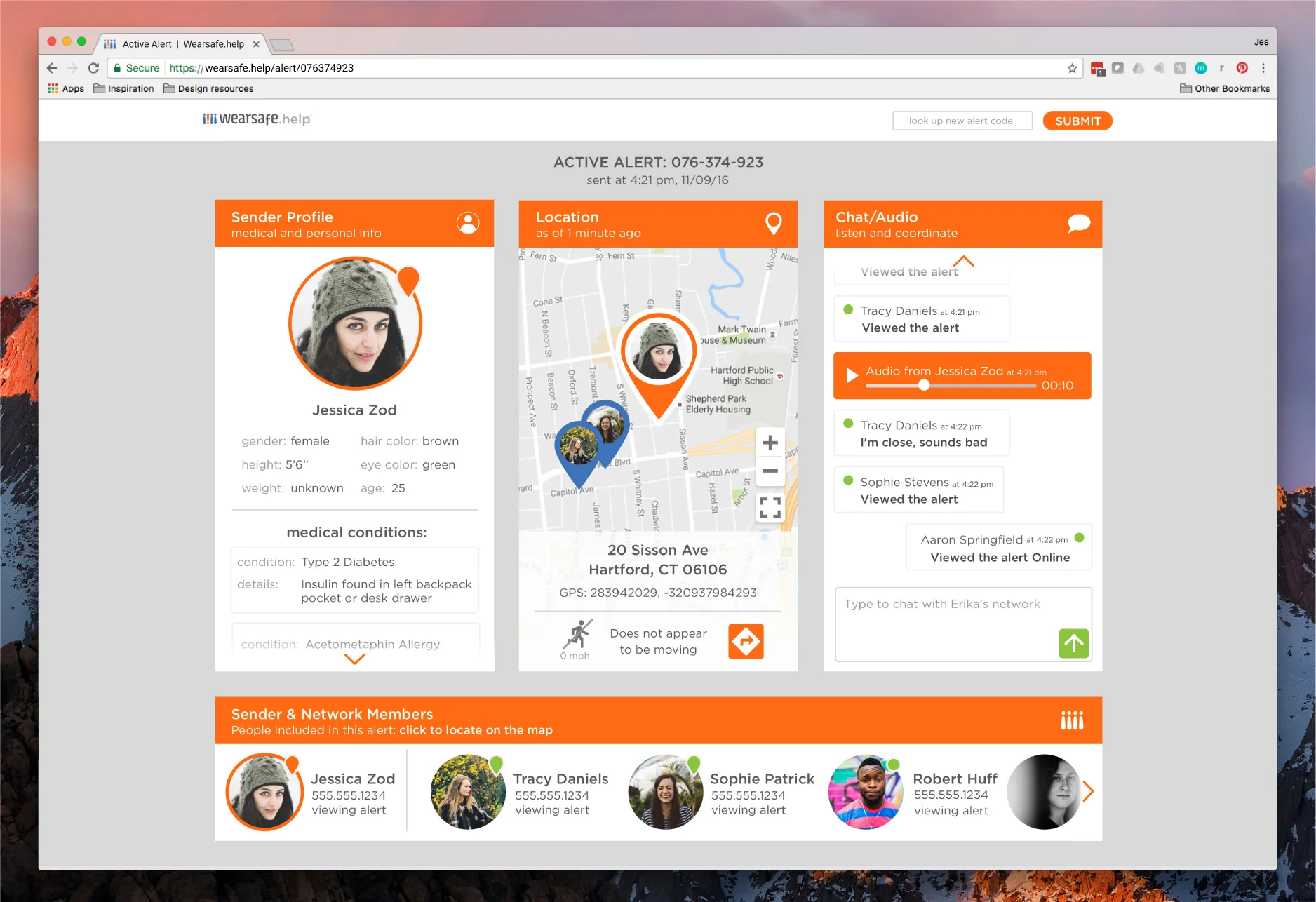Viewport: 1316px width, 902px height.
Task: Go back in browser history
Action: (52, 68)
